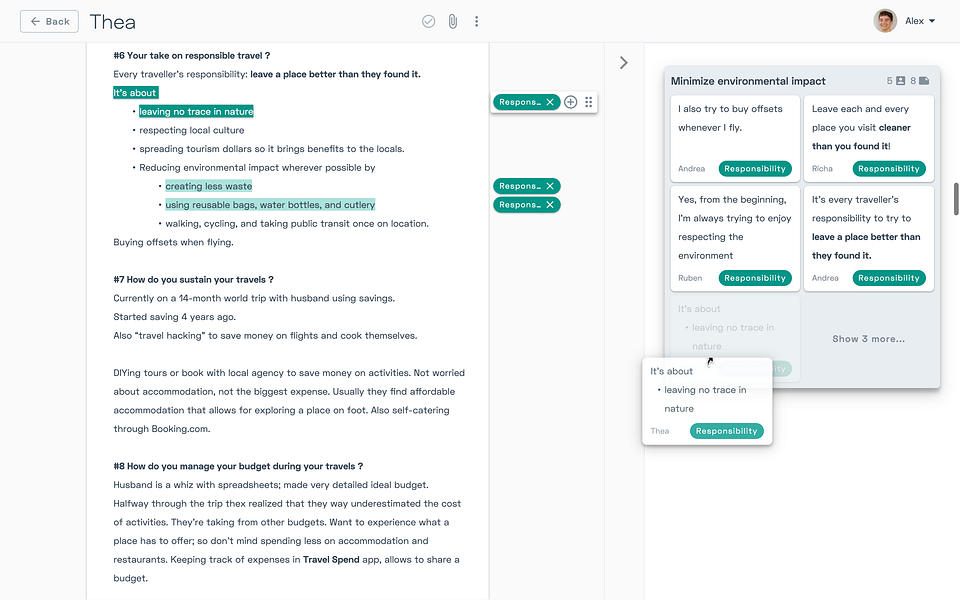
Task: Add a tag with the plus circle icon
Action: 571,102
